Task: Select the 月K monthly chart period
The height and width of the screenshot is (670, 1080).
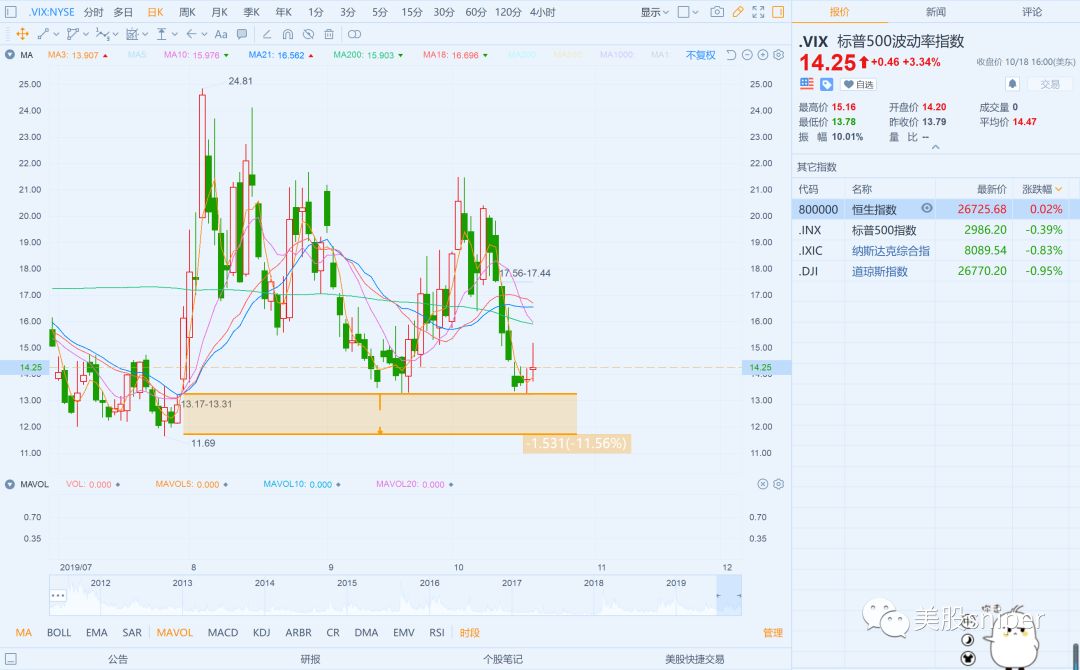Action: [x=219, y=12]
